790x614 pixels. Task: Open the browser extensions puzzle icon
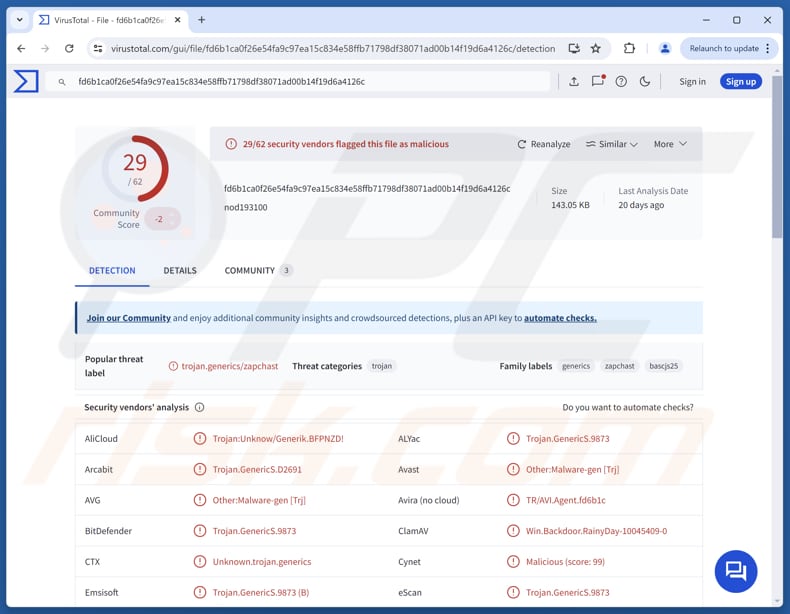click(629, 48)
